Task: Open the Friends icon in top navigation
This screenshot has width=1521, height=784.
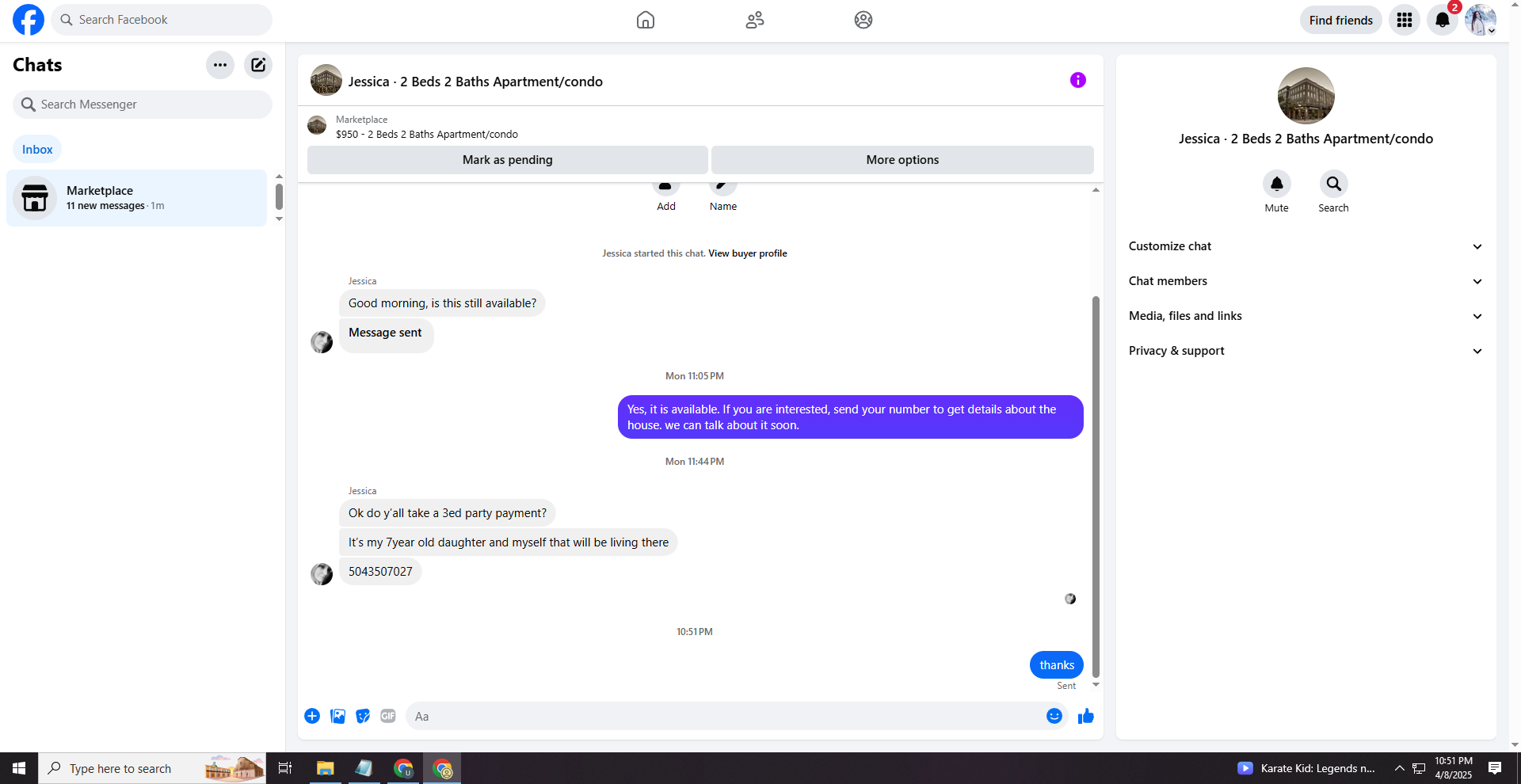Action: [x=755, y=20]
